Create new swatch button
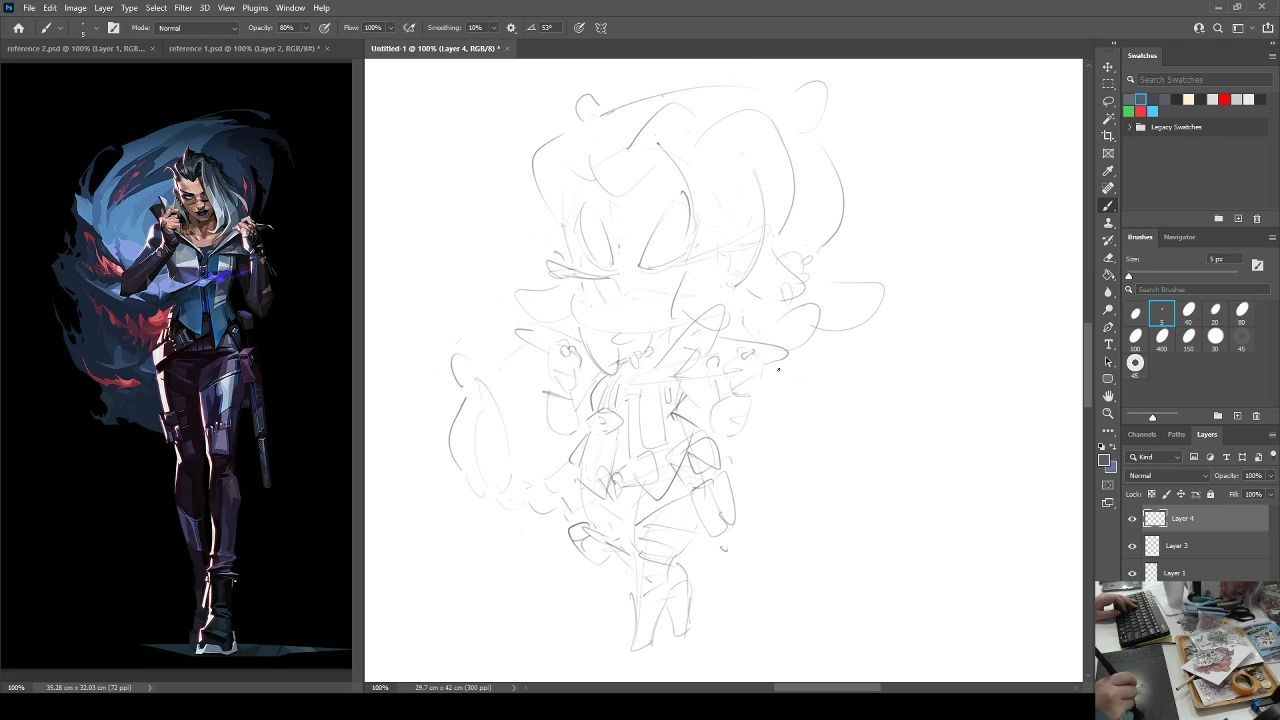The width and height of the screenshot is (1280, 720). [1238, 218]
